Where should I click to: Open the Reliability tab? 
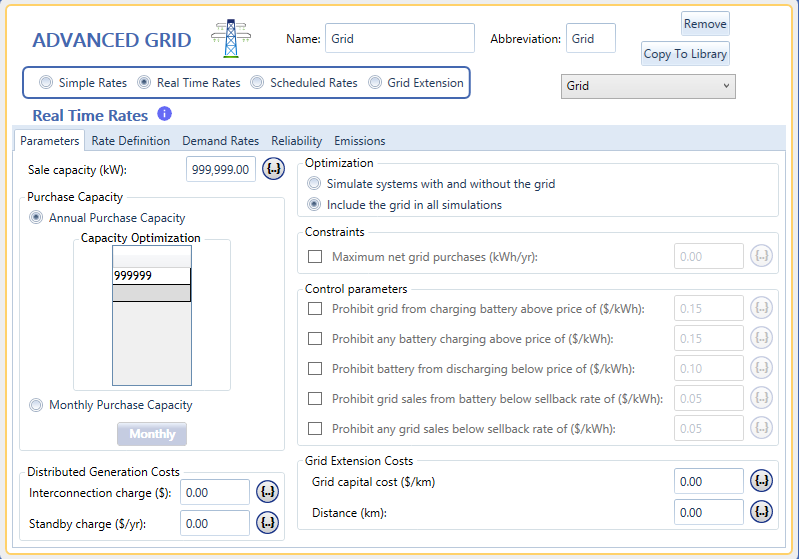click(297, 141)
